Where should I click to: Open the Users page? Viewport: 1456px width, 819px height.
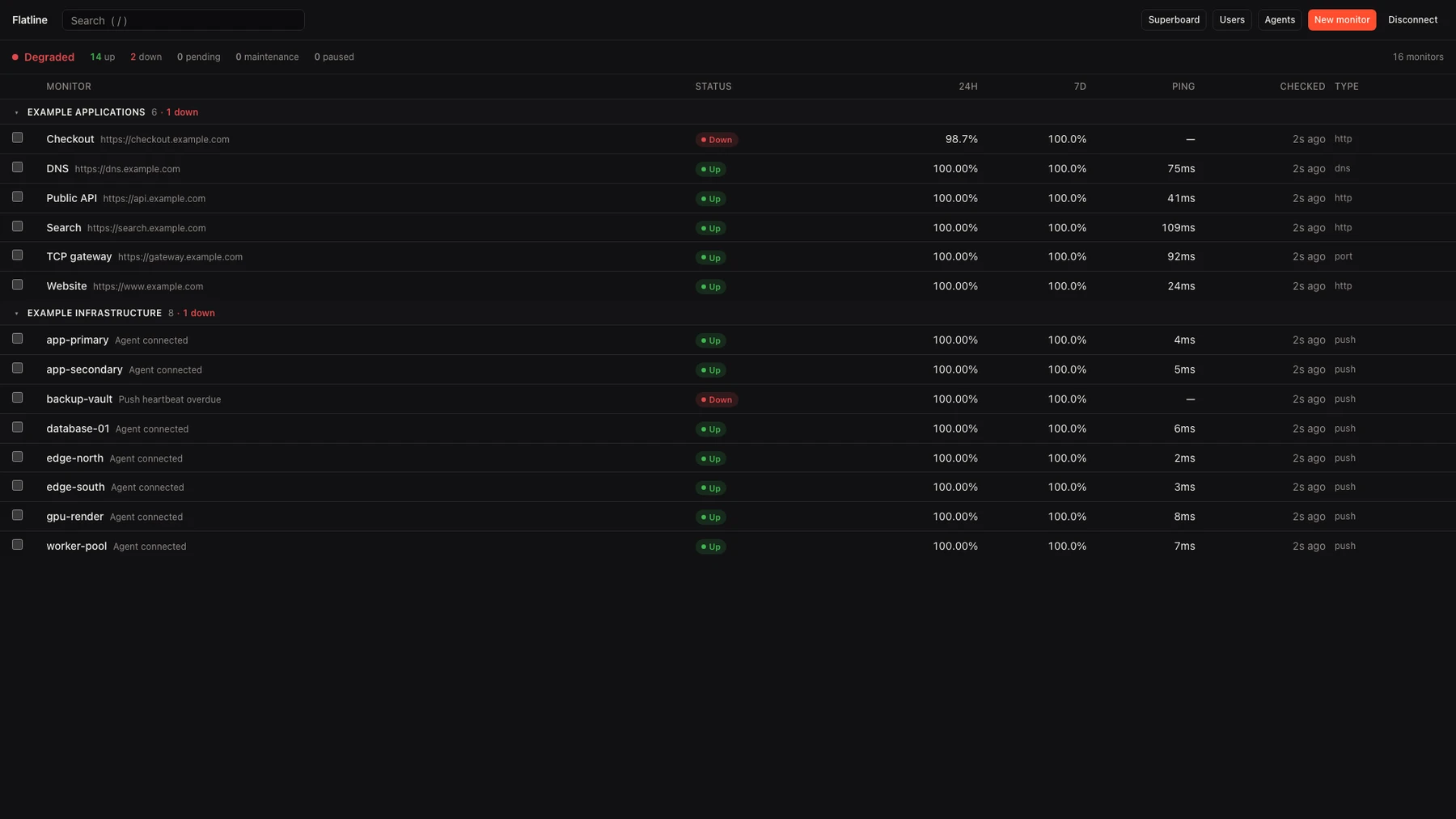click(x=1232, y=19)
